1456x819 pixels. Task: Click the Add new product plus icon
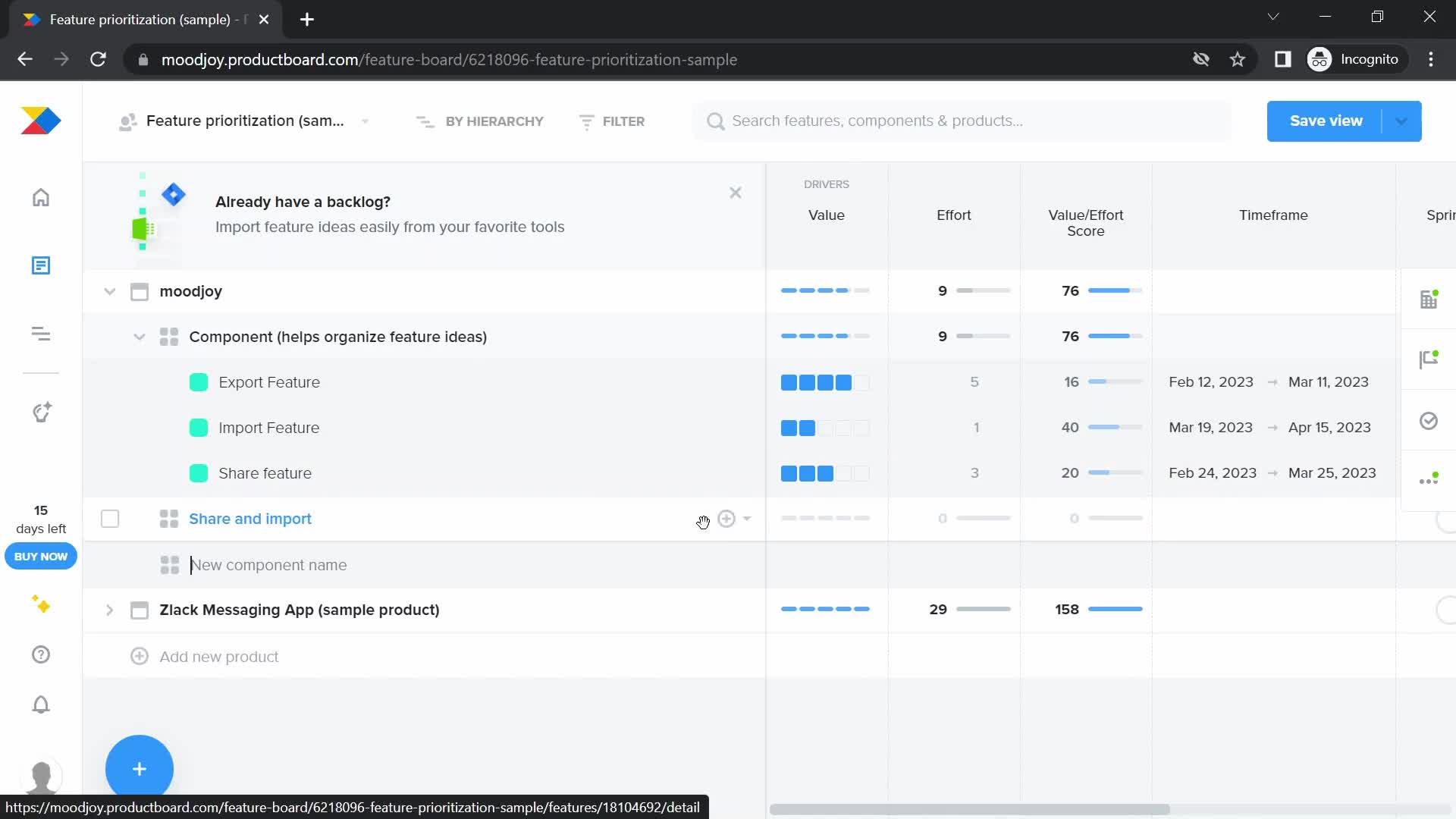coord(140,656)
